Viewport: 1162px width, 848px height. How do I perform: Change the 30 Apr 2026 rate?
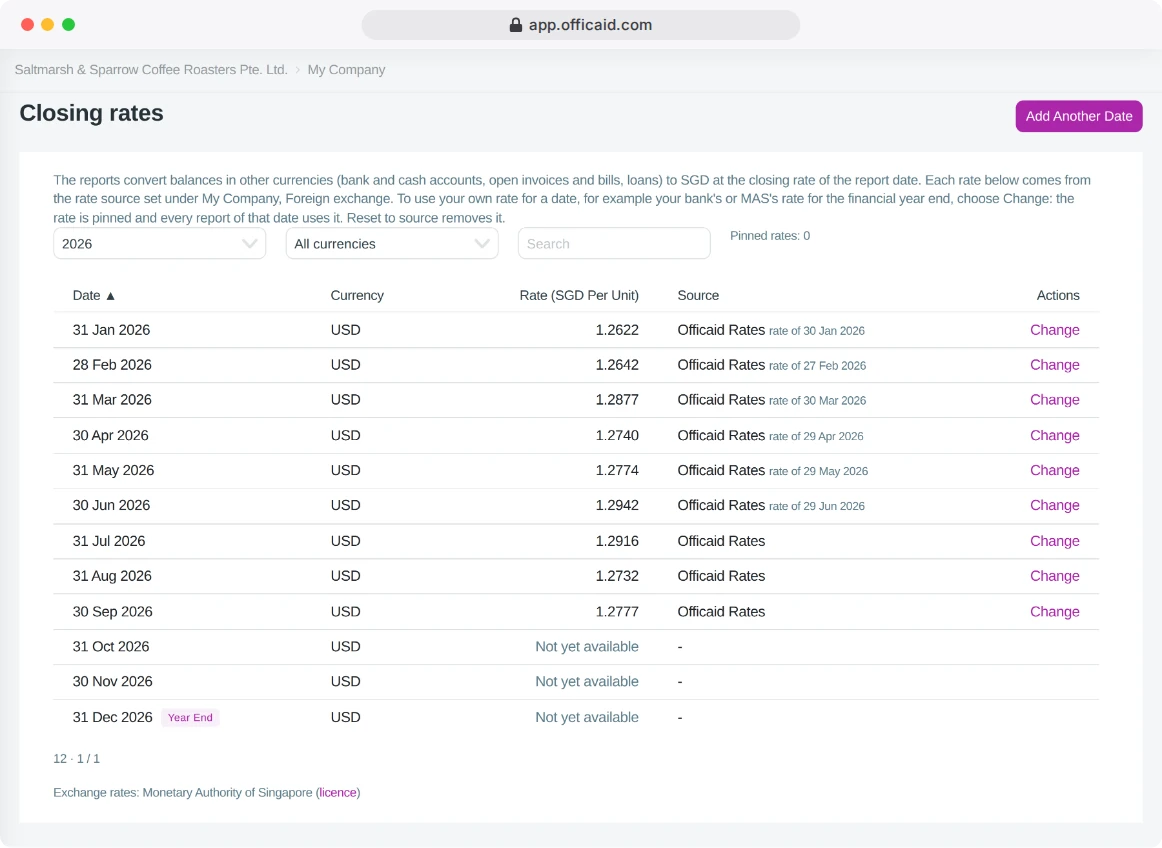pos(1055,435)
